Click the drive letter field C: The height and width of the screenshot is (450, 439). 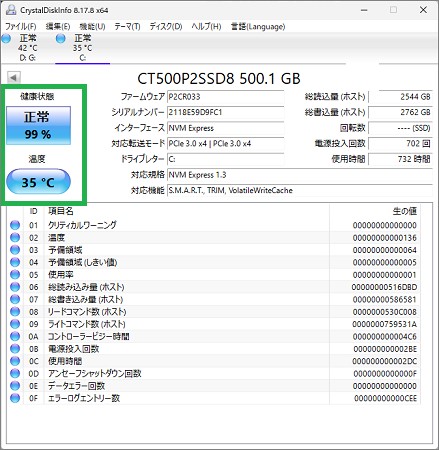(x=225, y=159)
